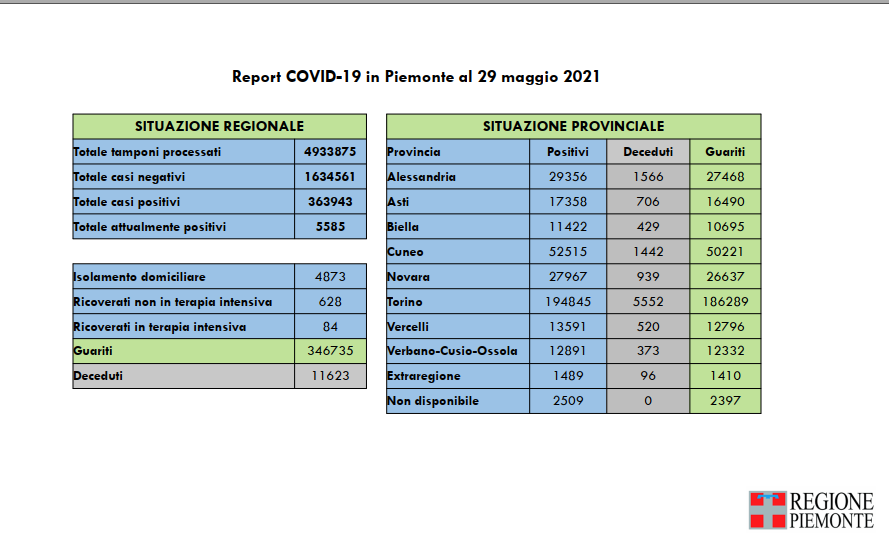The image size is (889, 541).
Task: Select the Positivi column header
Action: (x=568, y=152)
